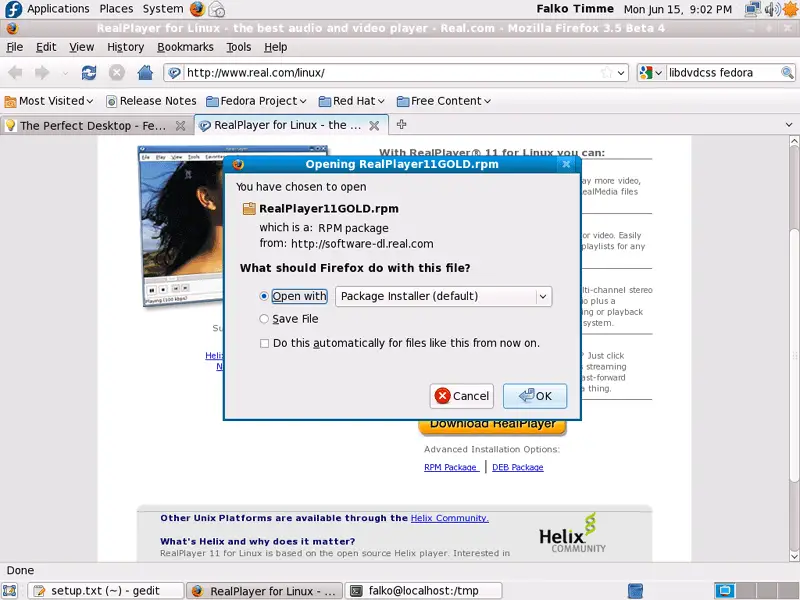Image resolution: width=800 pixels, height=600 pixels.
Task: Go back with the Back arrow
Action: click(x=15, y=73)
